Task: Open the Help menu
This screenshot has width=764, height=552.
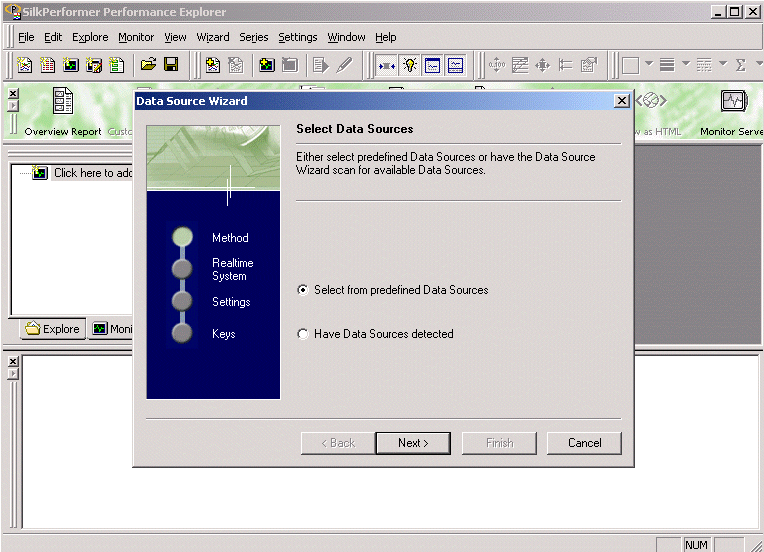Action: point(385,37)
